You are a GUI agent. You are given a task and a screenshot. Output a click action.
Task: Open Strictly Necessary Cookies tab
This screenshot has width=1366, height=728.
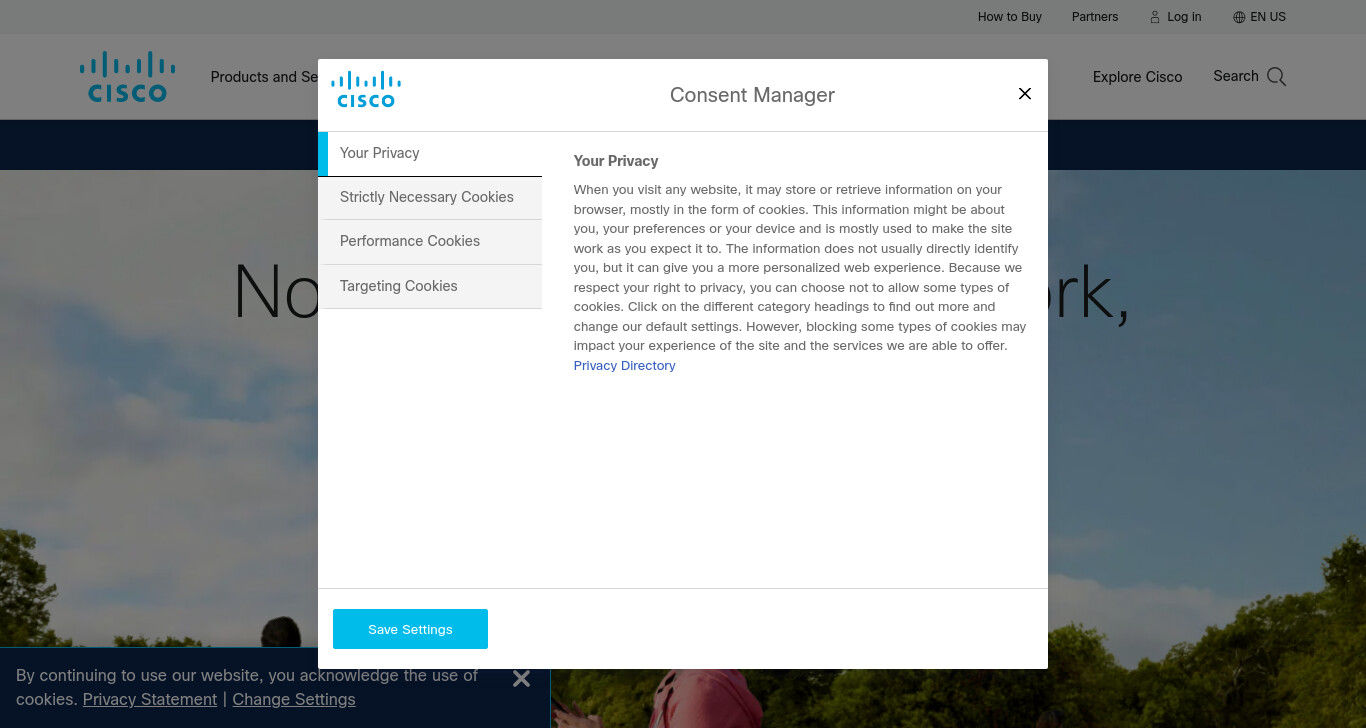pyautogui.click(x=430, y=197)
